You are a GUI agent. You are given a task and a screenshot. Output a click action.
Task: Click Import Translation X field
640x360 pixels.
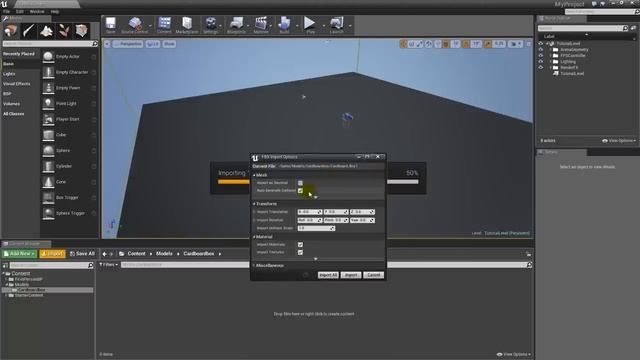[x=309, y=212]
